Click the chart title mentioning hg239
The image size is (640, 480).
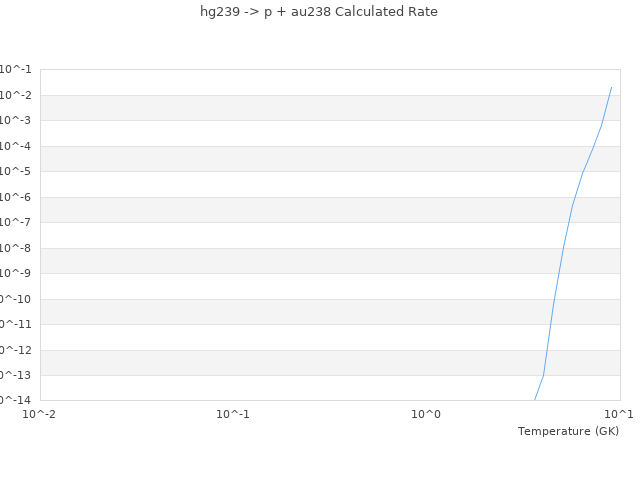coord(319,12)
